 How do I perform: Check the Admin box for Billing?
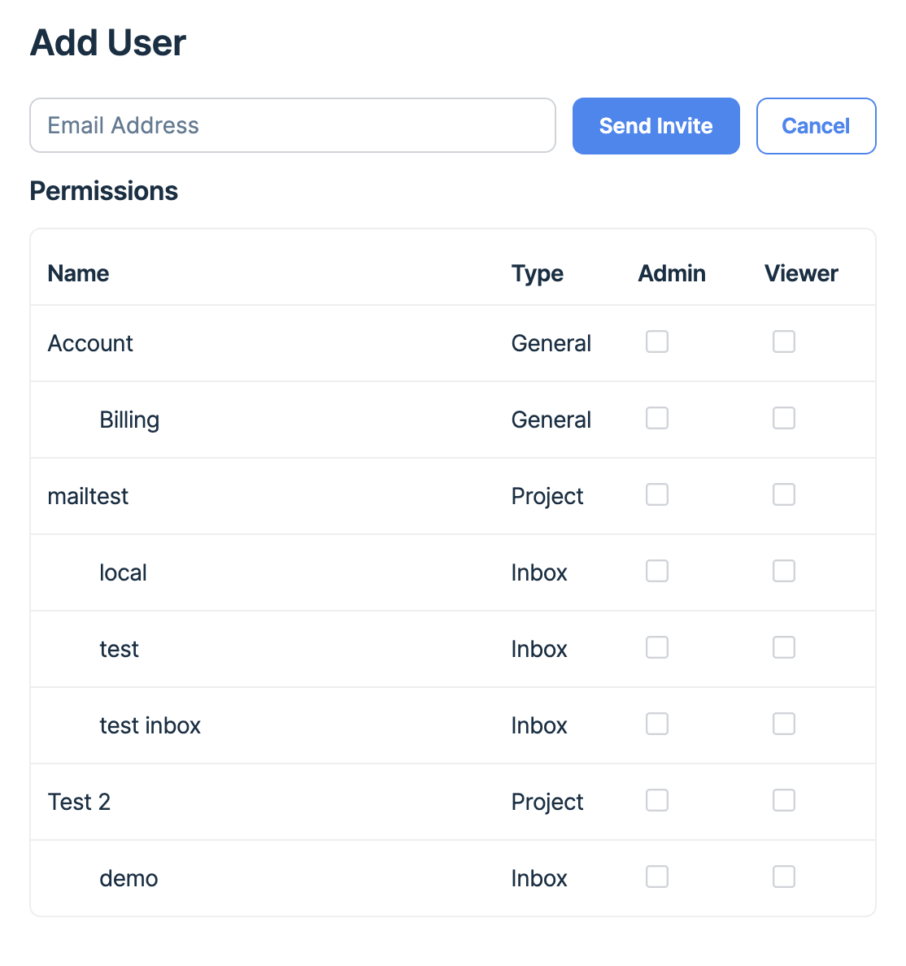click(657, 418)
